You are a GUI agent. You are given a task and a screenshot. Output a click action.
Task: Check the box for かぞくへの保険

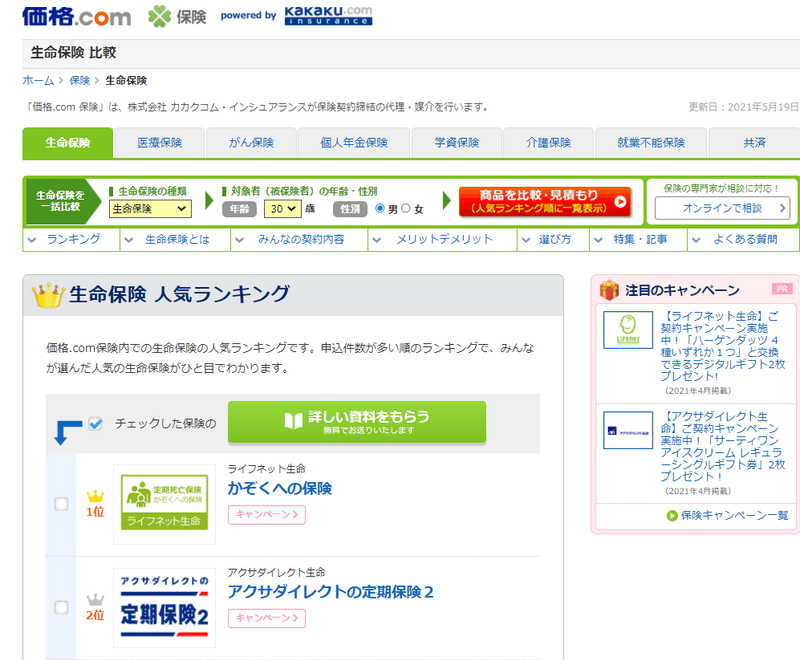(61, 504)
